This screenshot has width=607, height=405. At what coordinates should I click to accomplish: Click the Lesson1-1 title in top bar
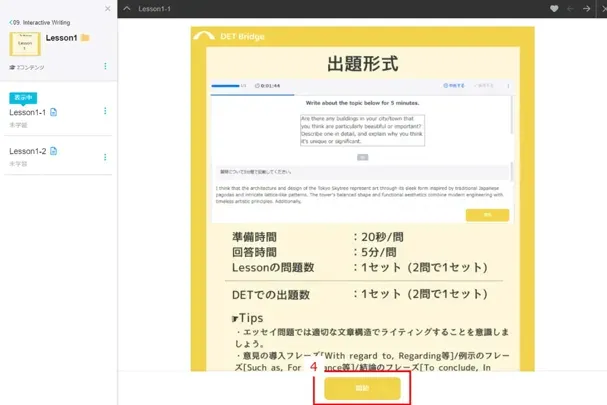point(154,9)
